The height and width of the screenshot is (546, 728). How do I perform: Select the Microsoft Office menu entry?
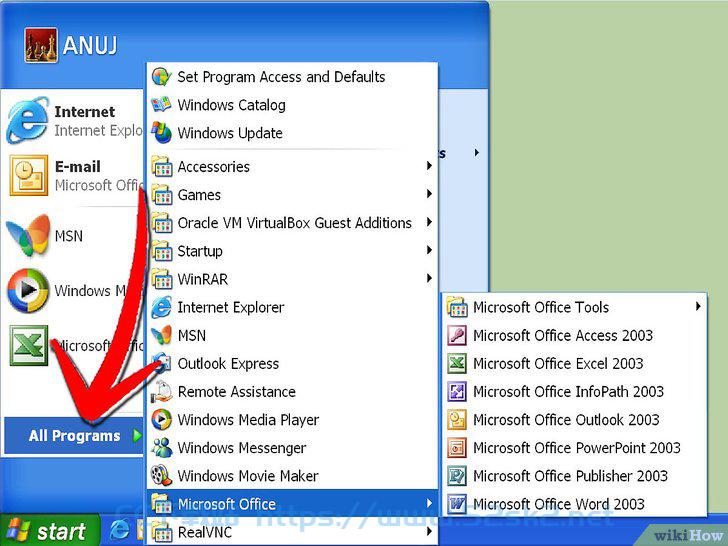(x=292, y=504)
